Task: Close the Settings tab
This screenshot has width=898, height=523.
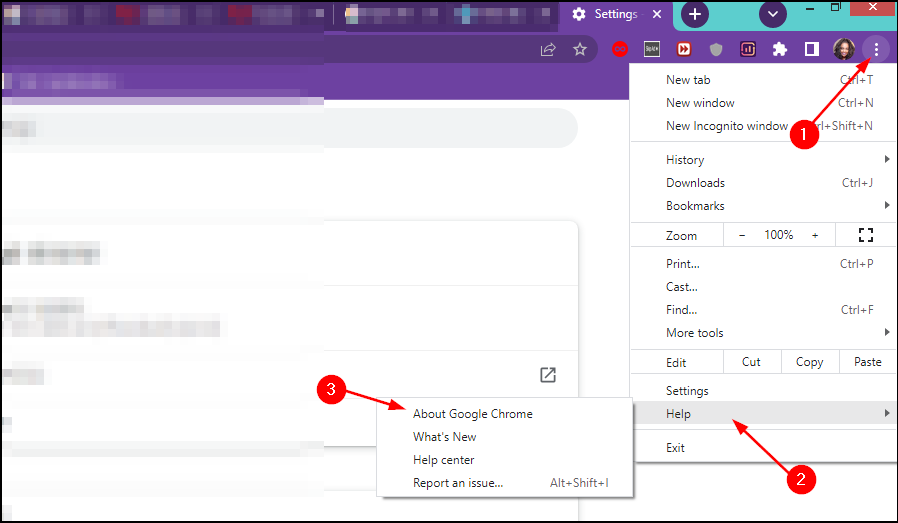Action: [x=657, y=14]
